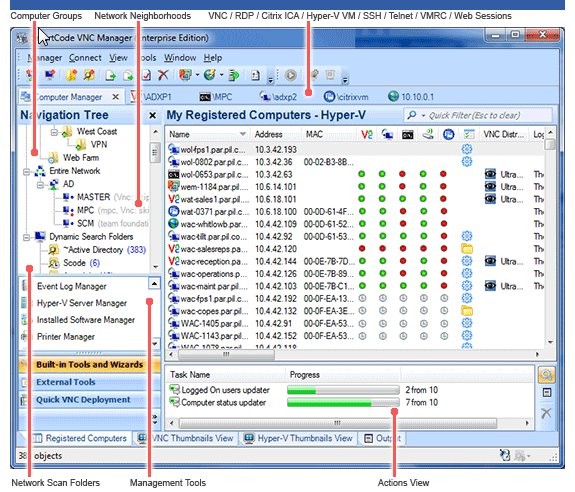Click the RDP monitor column header icon
This screenshot has height=492, width=575.
[387, 135]
